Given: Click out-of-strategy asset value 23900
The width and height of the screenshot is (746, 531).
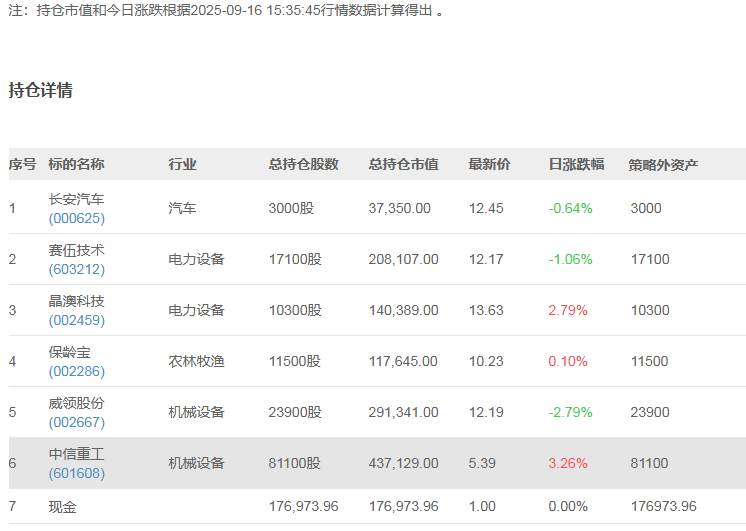Looking at the screenshot, I should (650, 412).
